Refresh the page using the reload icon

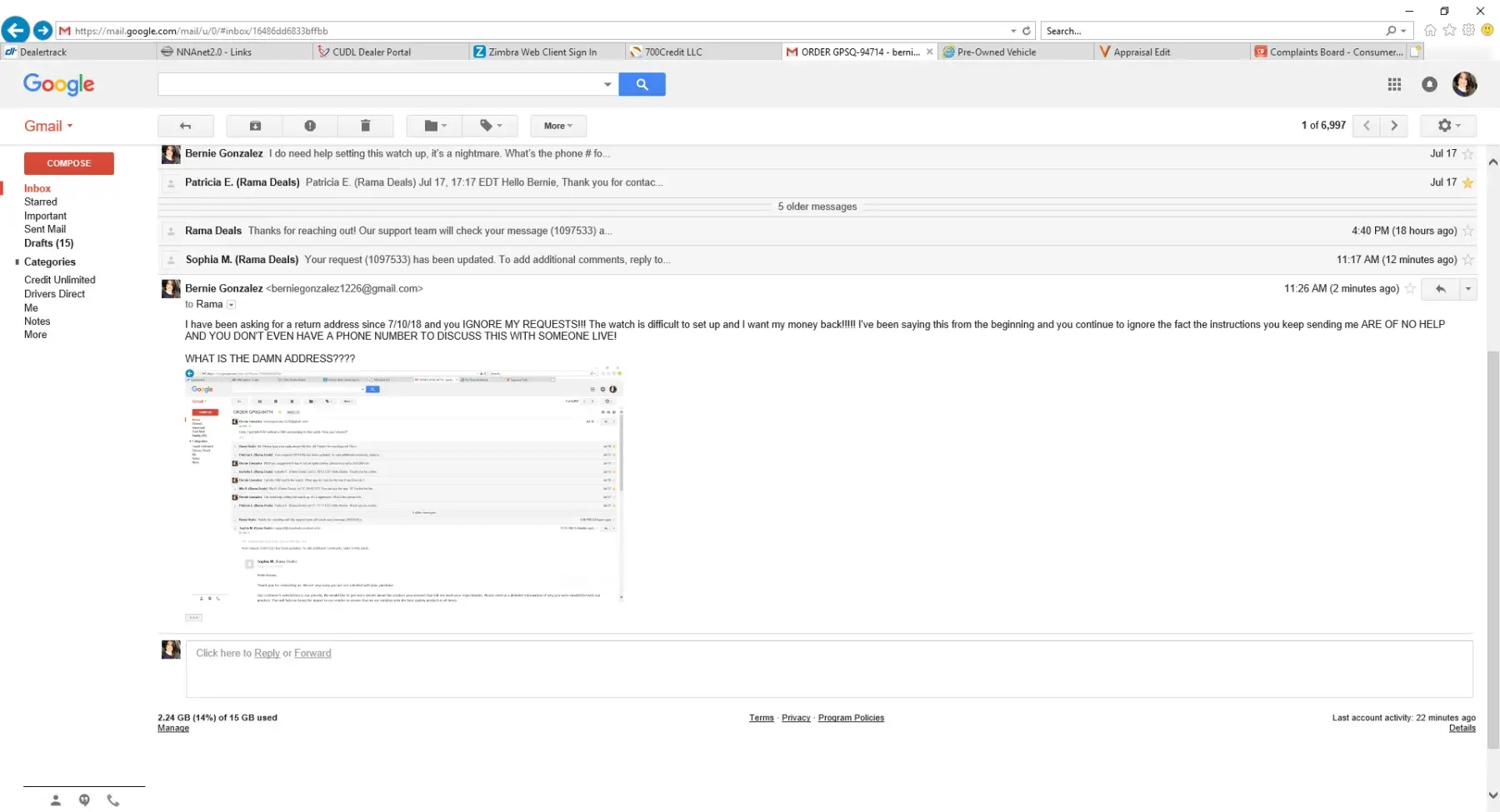[x=1027, y=31]
